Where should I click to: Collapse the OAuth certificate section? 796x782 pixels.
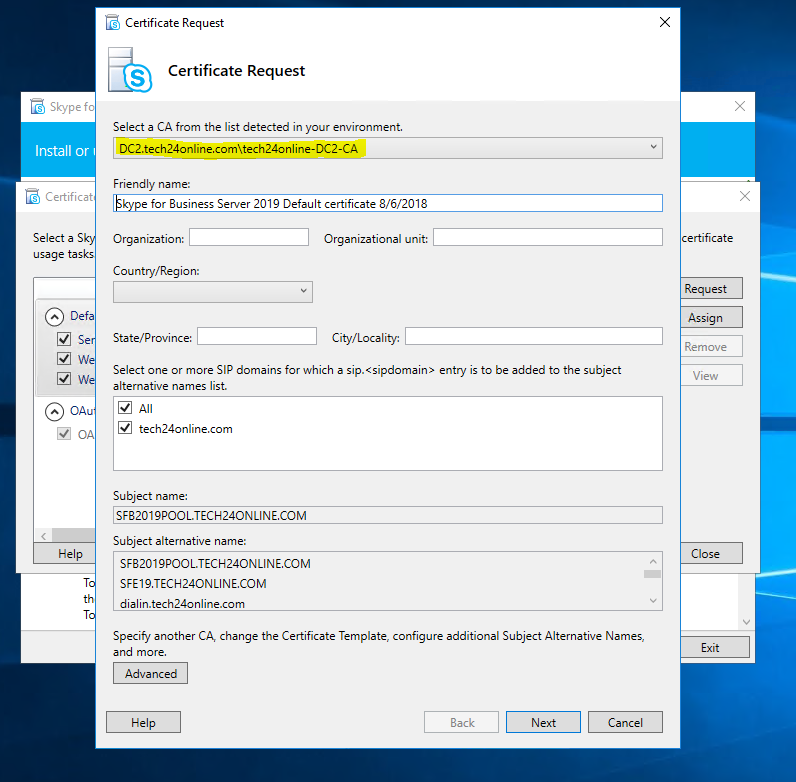(52, 411)
